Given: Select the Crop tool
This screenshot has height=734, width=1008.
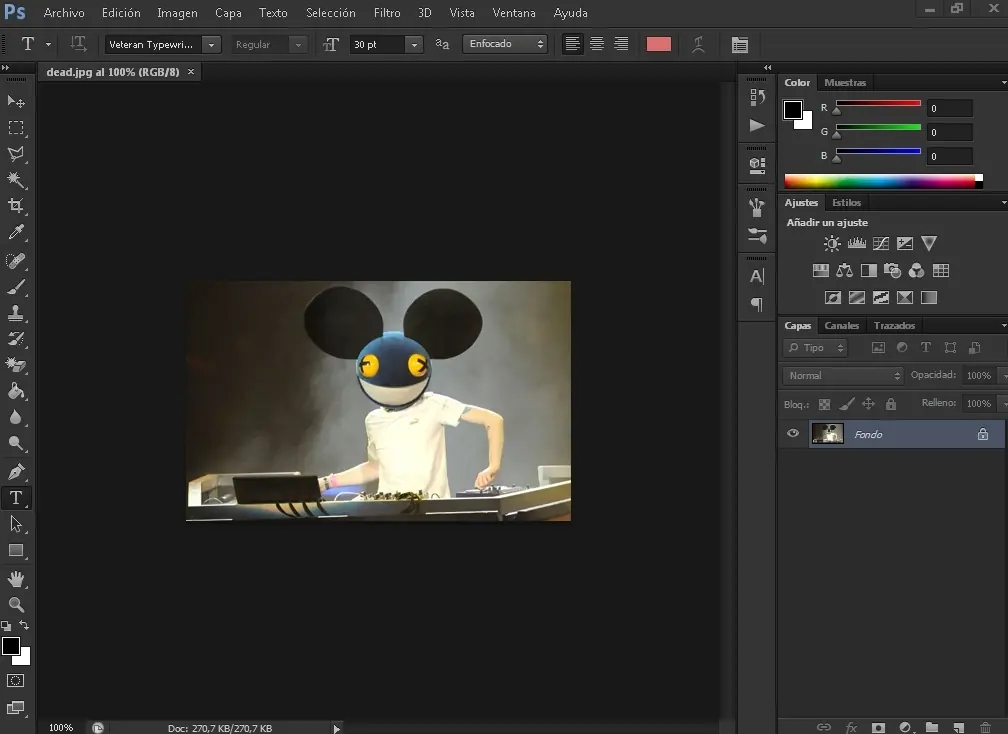Looking at the screenshot, I should [16, 206].
